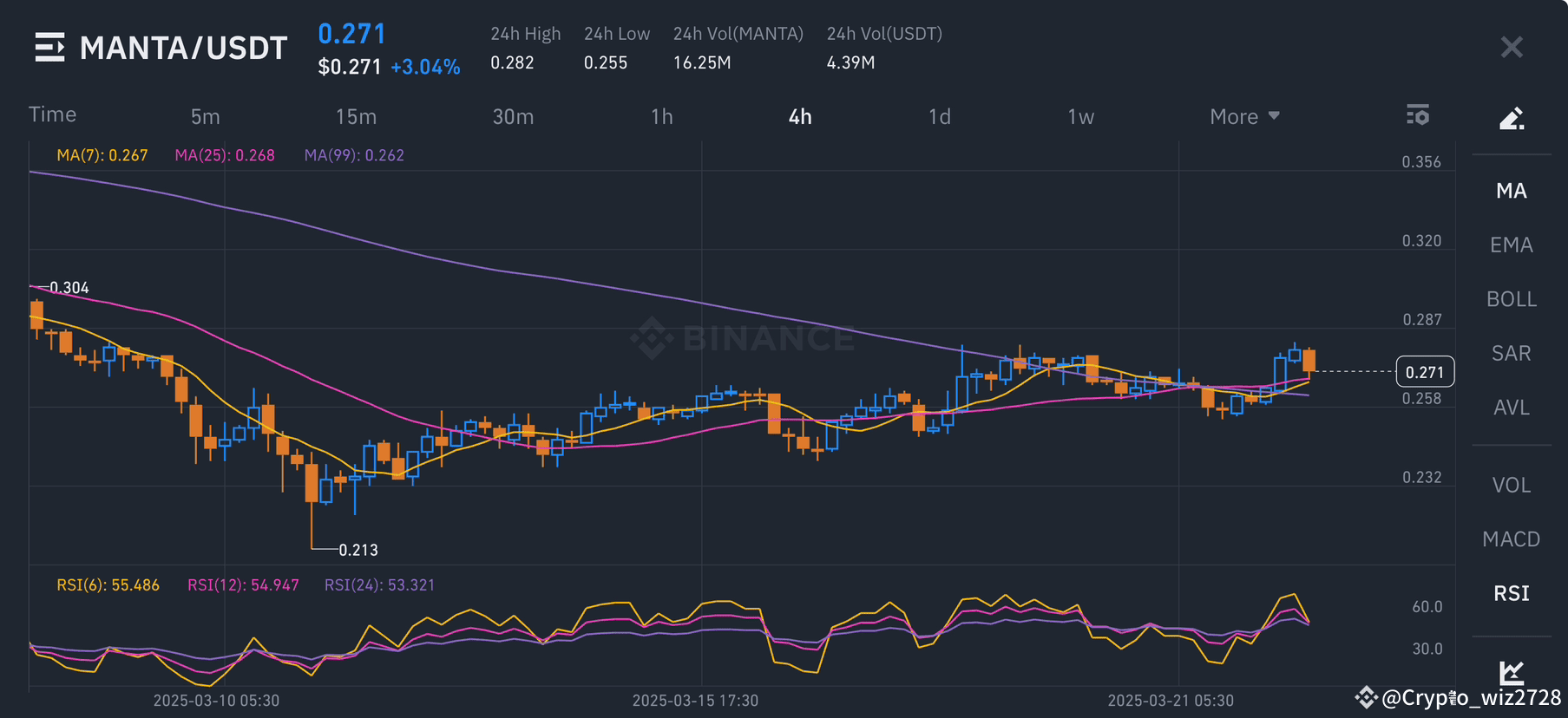Viewport: 1568px width, 718px height.
Task: Click the 24h Vol(MANTA) value 16.25M
Action: tap(702, 62)
